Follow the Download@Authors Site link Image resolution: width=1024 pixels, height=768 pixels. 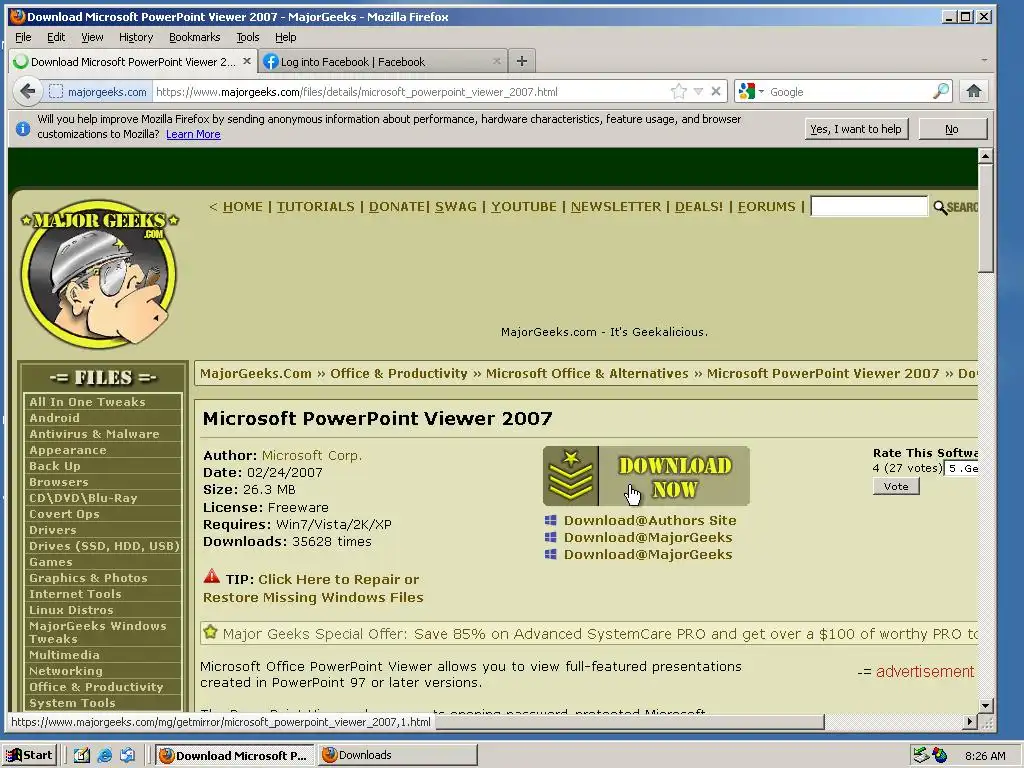[x=650, y=520]
